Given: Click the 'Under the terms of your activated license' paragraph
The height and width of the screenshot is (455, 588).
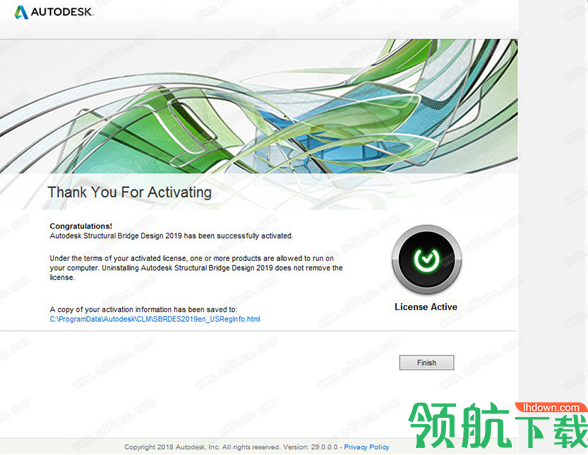Looking at the screenshot, I should point(196,268).
